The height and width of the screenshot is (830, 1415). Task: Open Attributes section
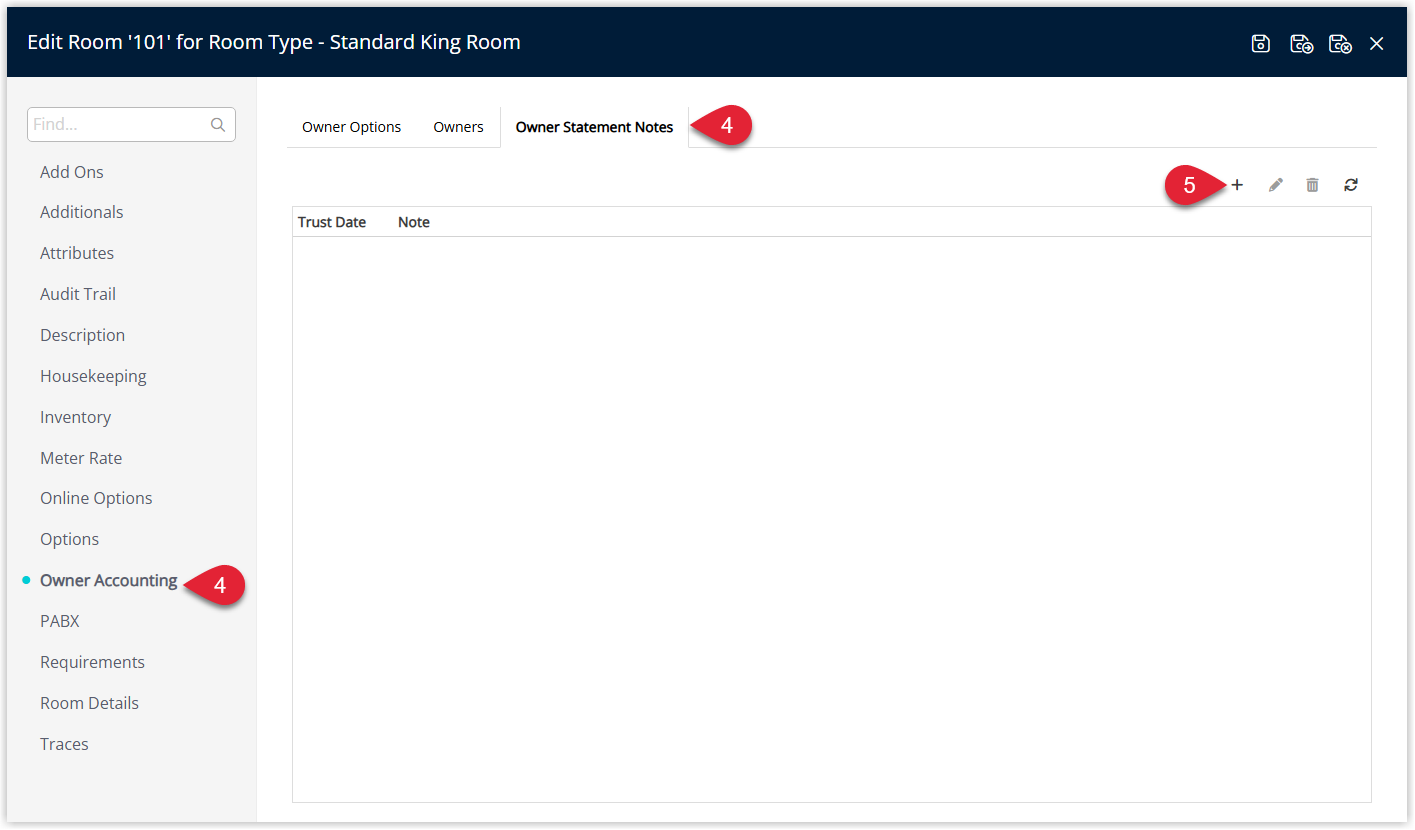(x=77, y=253)
